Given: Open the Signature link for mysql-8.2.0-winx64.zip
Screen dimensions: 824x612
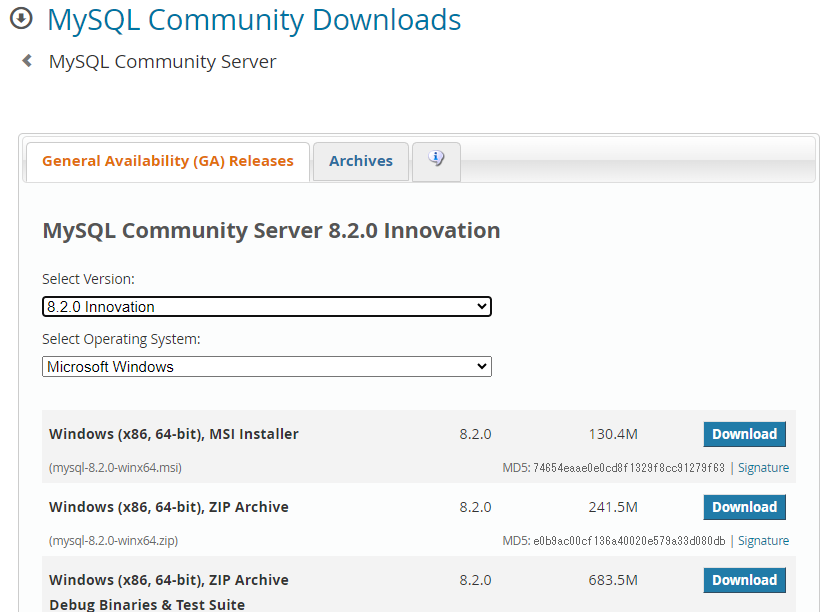Looking at the screenshot, I should 763,541.
